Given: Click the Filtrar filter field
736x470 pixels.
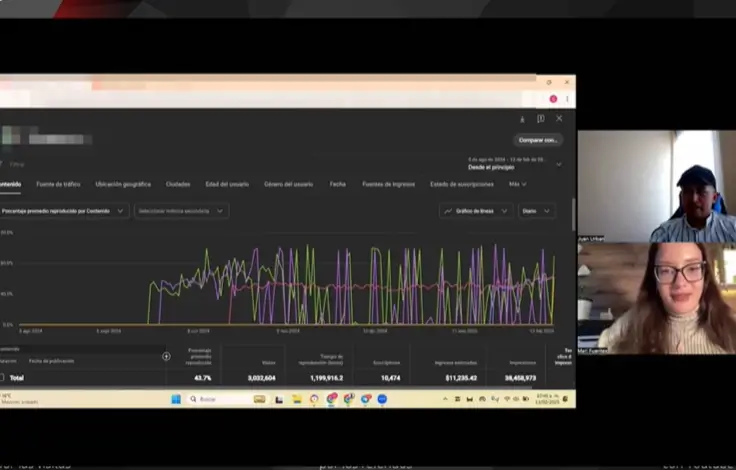Looking at the screenshot, I should click(x=17, y=164).
